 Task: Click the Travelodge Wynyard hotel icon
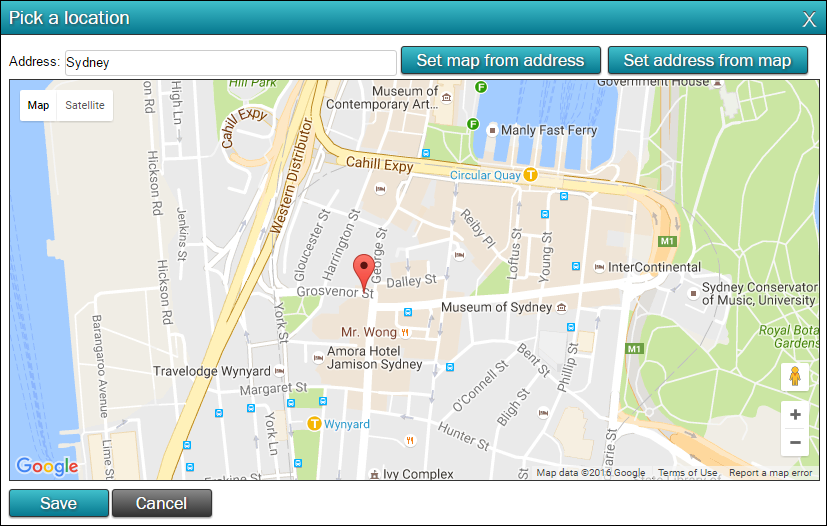[x=280, y=371]
